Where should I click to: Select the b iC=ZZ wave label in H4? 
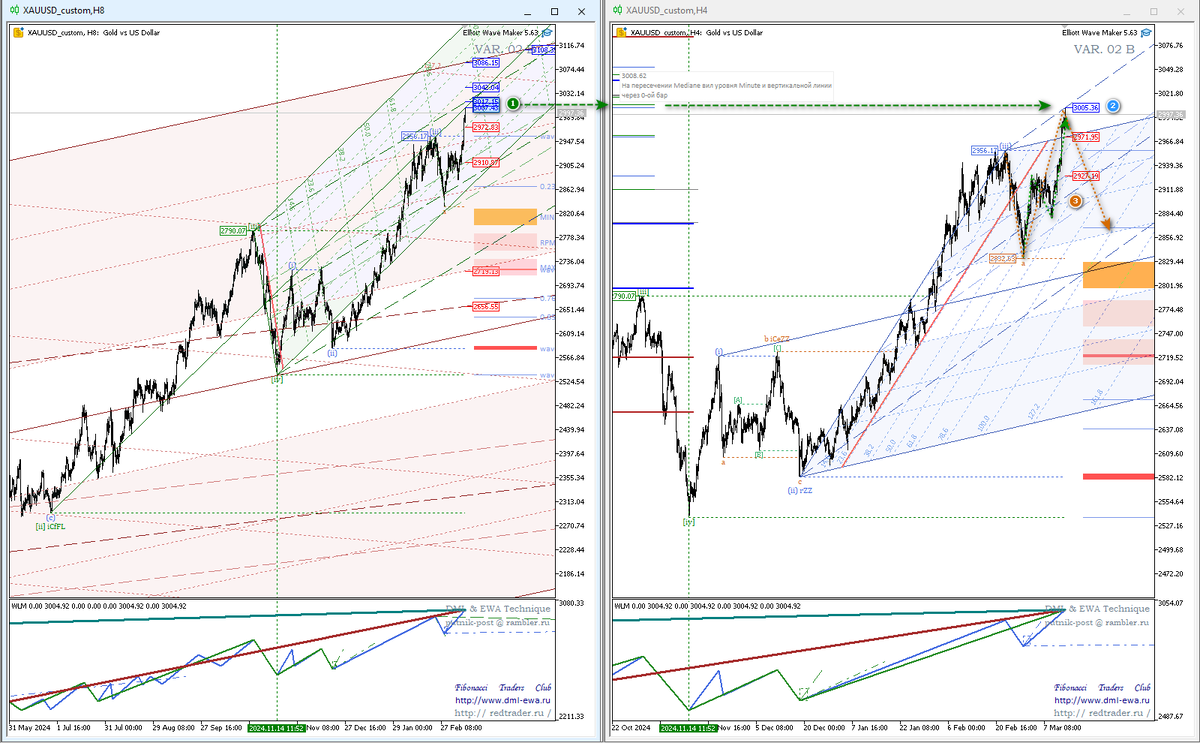[777, 339]
